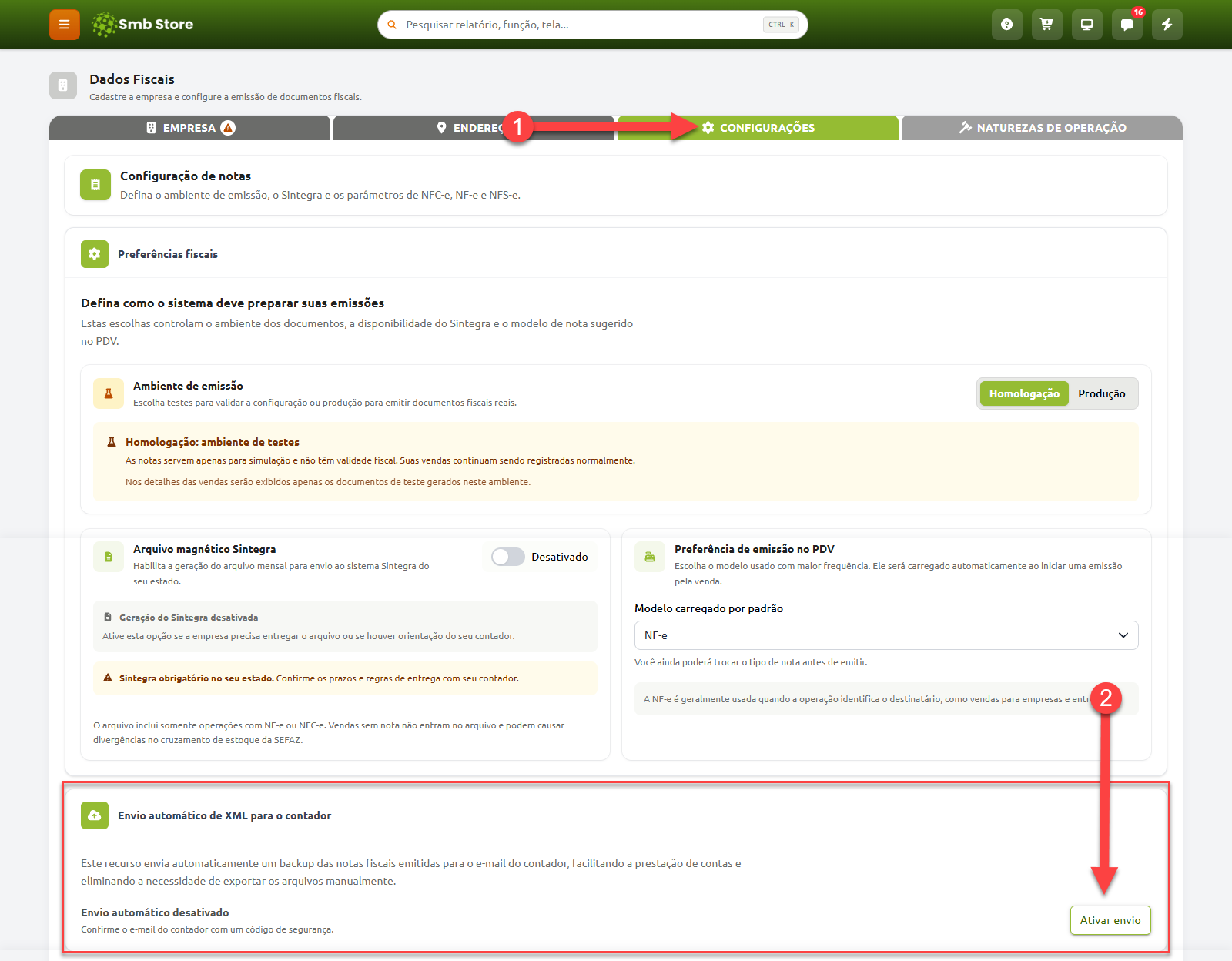Click the Dados Fiscais building icon
This screenshot has width=1232, height=961.
pos(63,85)
